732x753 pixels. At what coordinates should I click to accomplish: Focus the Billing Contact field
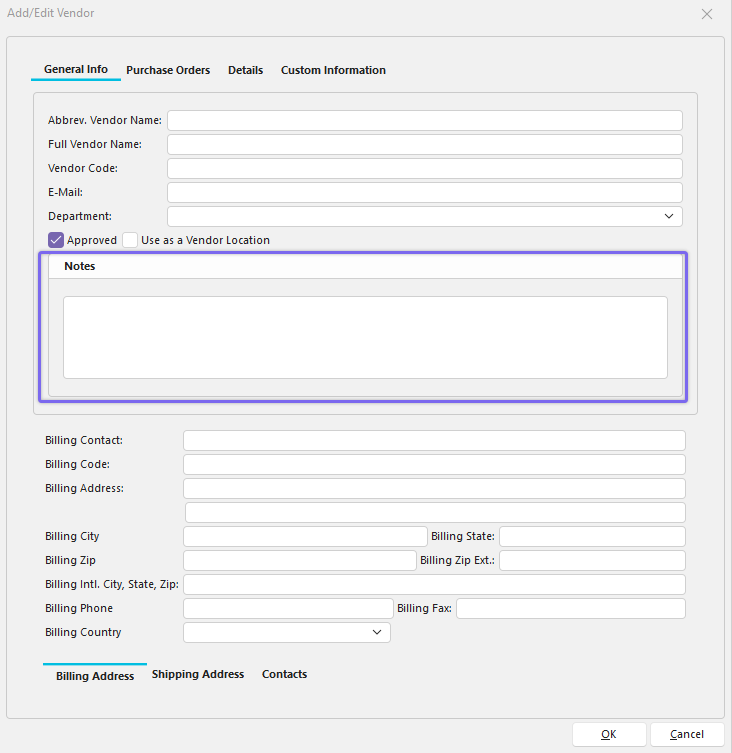[x=434, y=440]
